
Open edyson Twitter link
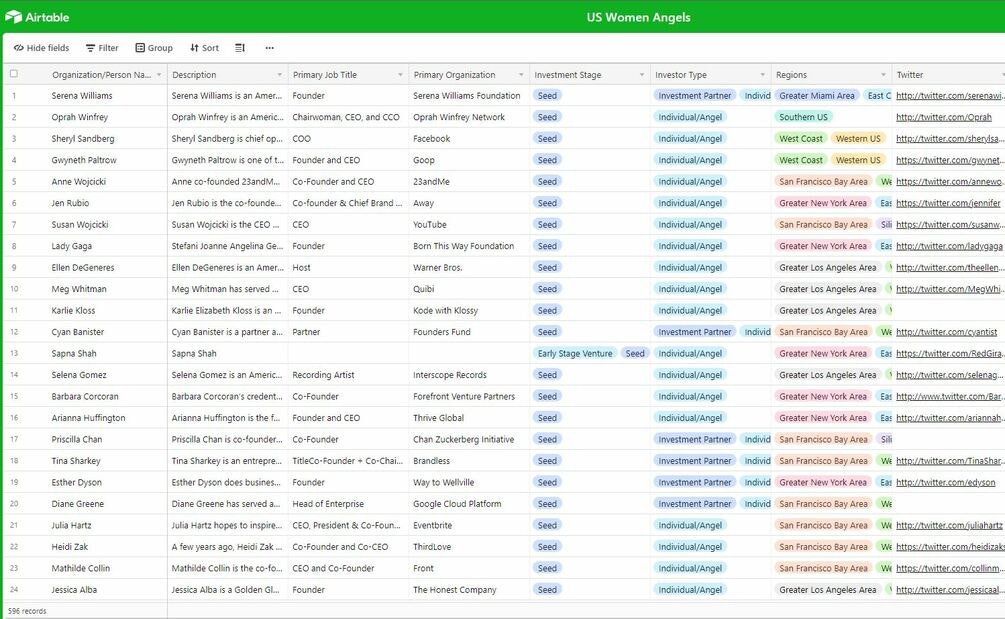coord(945,483)
